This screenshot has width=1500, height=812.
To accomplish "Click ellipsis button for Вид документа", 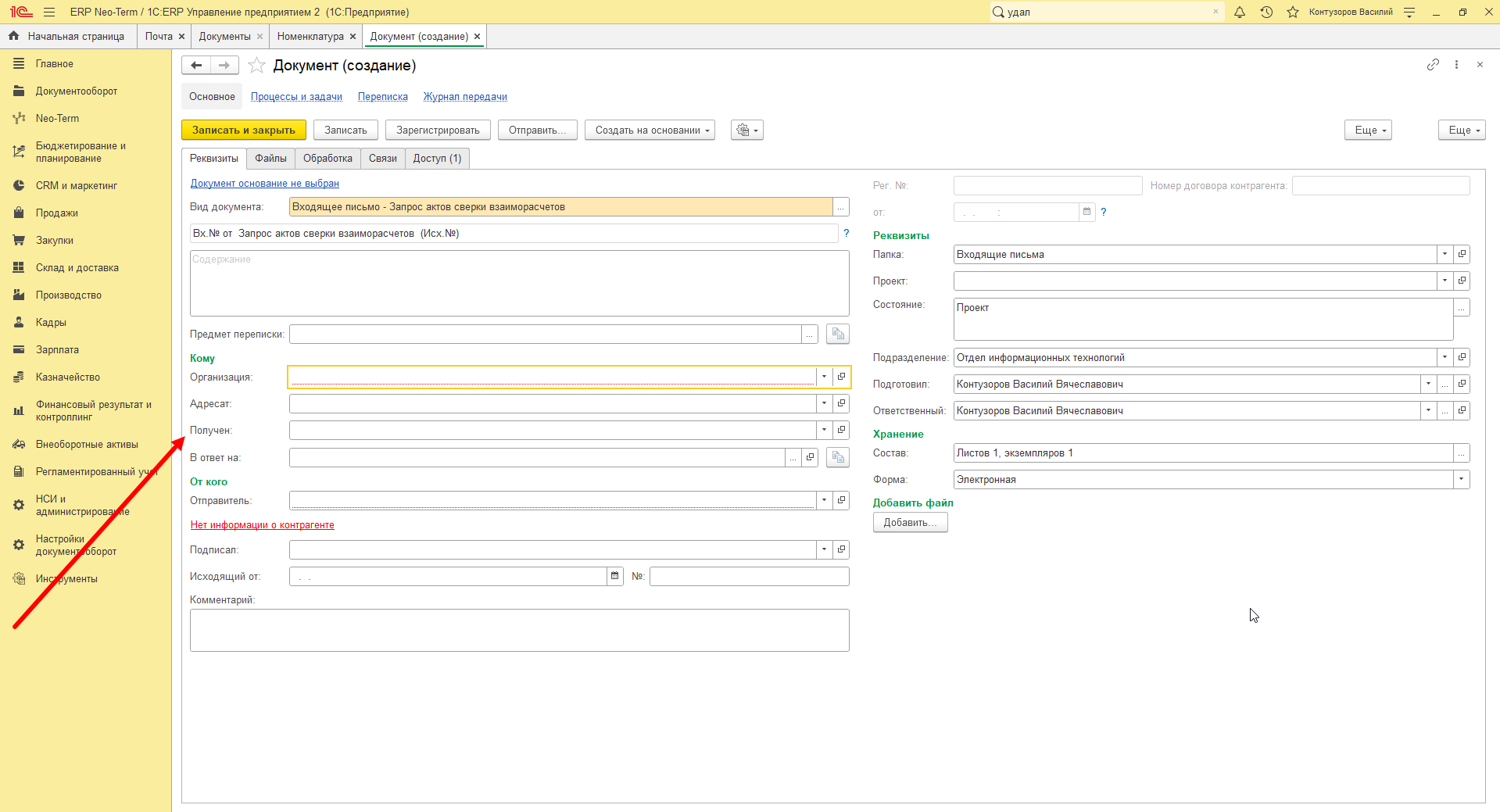I will pyautogui.click(x=841, y=207).
